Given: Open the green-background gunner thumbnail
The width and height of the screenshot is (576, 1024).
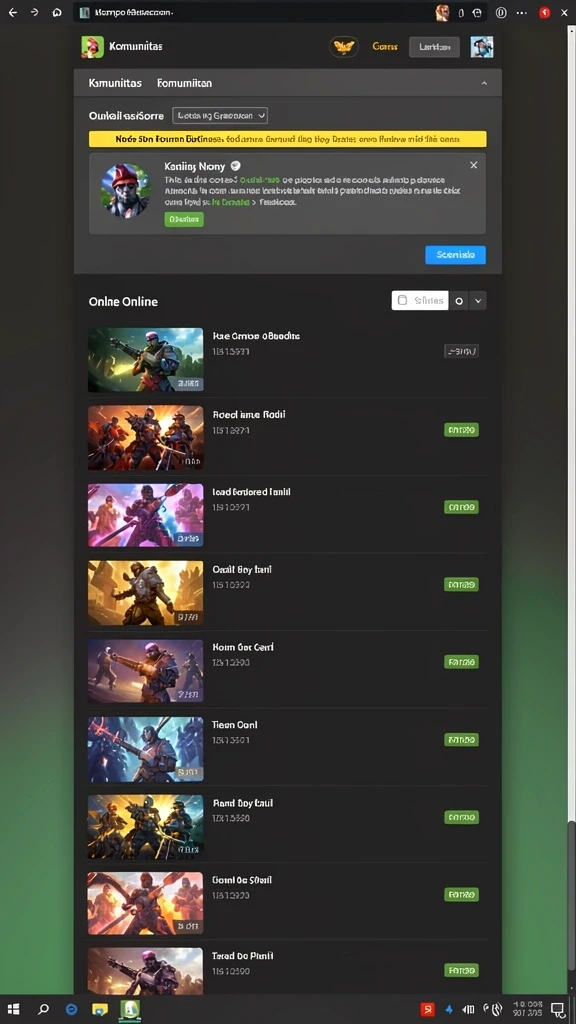Looking at the screenshot, I should click(146, 359).
